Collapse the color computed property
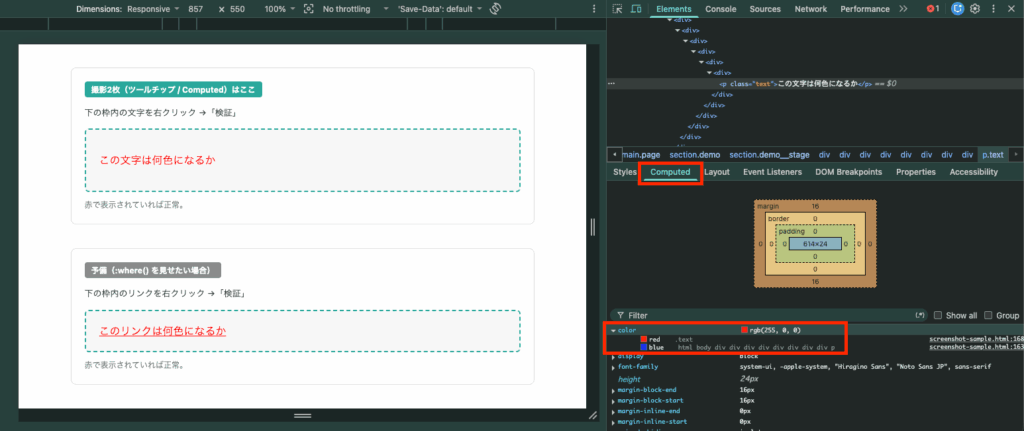The height and width of the screenshot is (431, 1024). (x=613, y=330)
